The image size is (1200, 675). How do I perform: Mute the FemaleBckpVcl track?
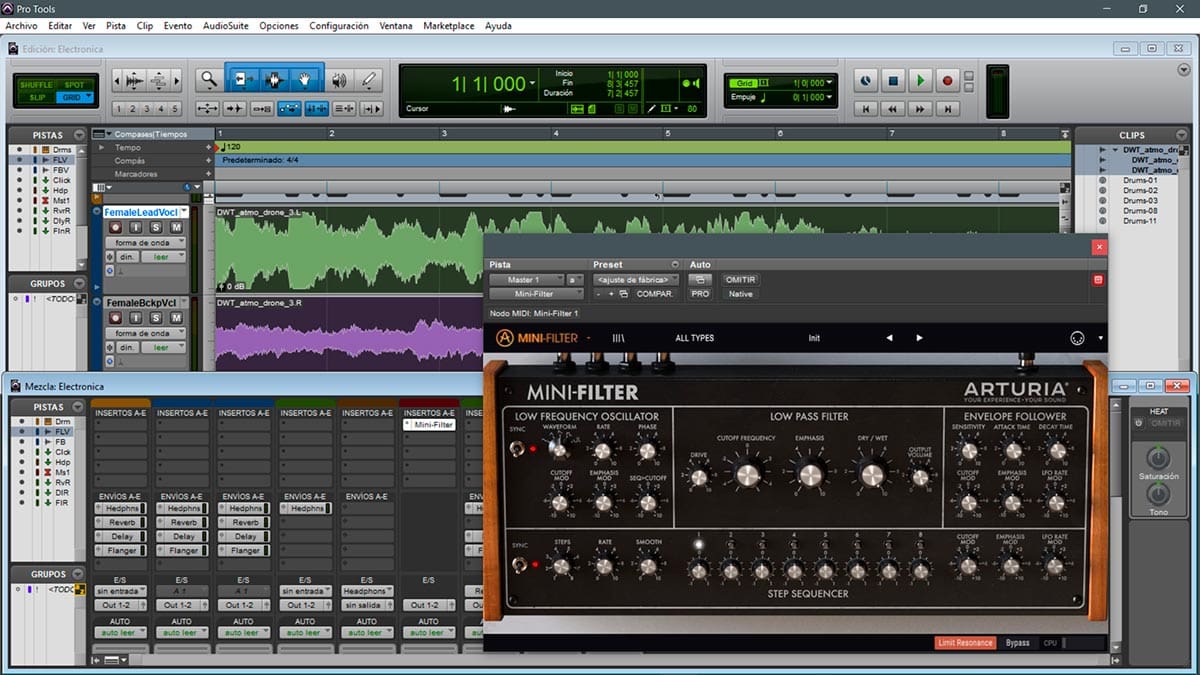coord(176,317)
